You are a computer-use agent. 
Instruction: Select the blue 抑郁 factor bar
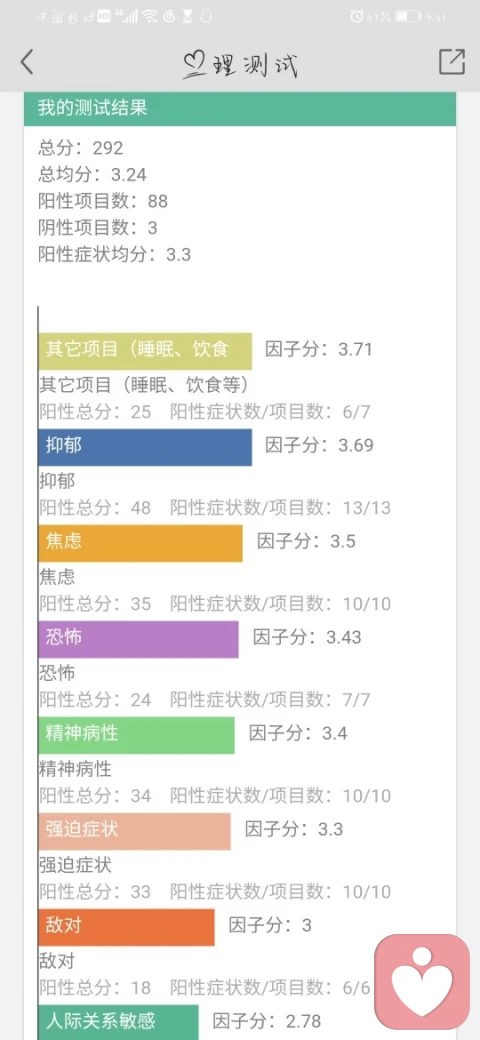(145, 447)
